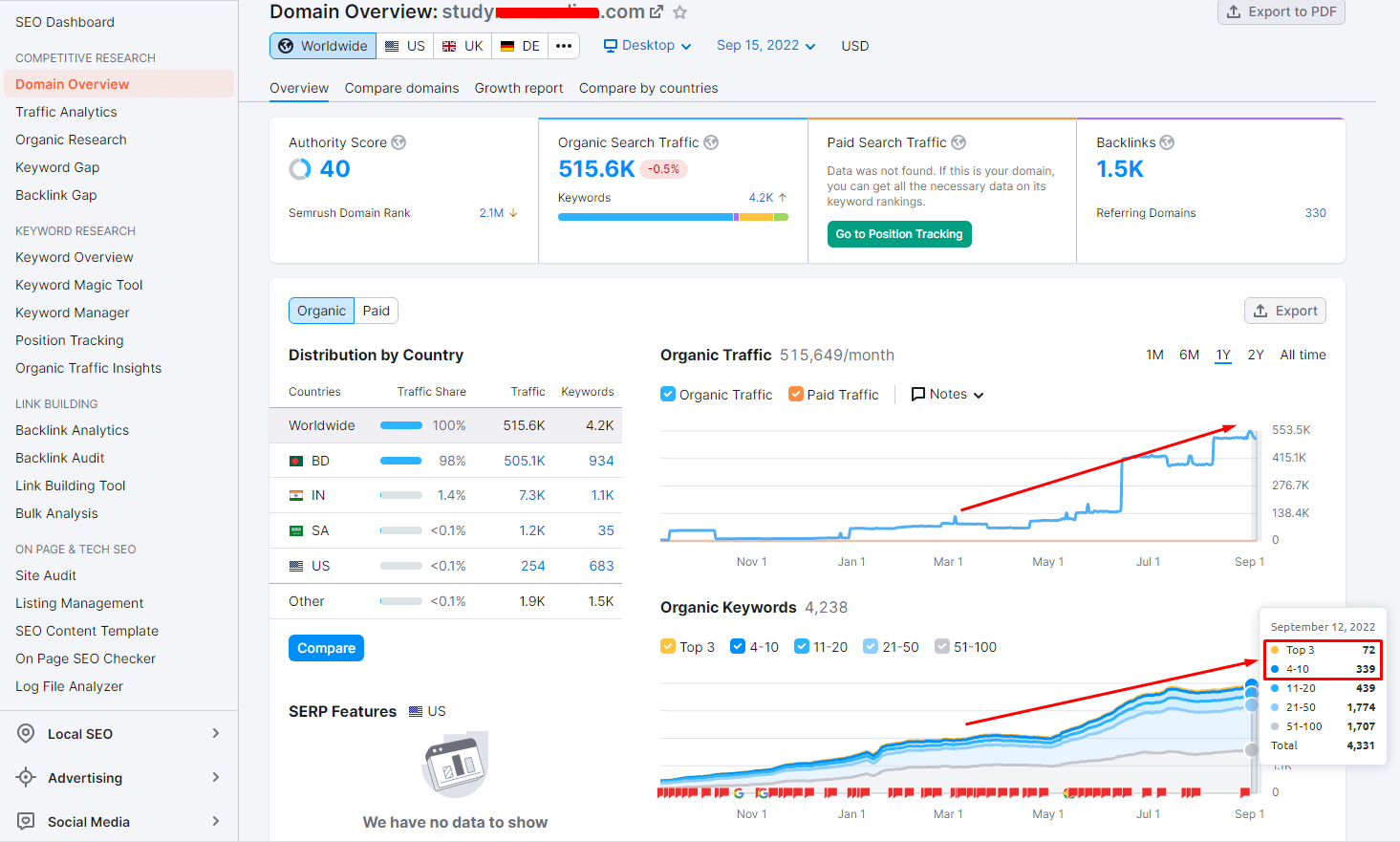This screenshot has height=842, width=1400.
Task: Click the Go to Position Tracking button
Action: tap(898, 234)
